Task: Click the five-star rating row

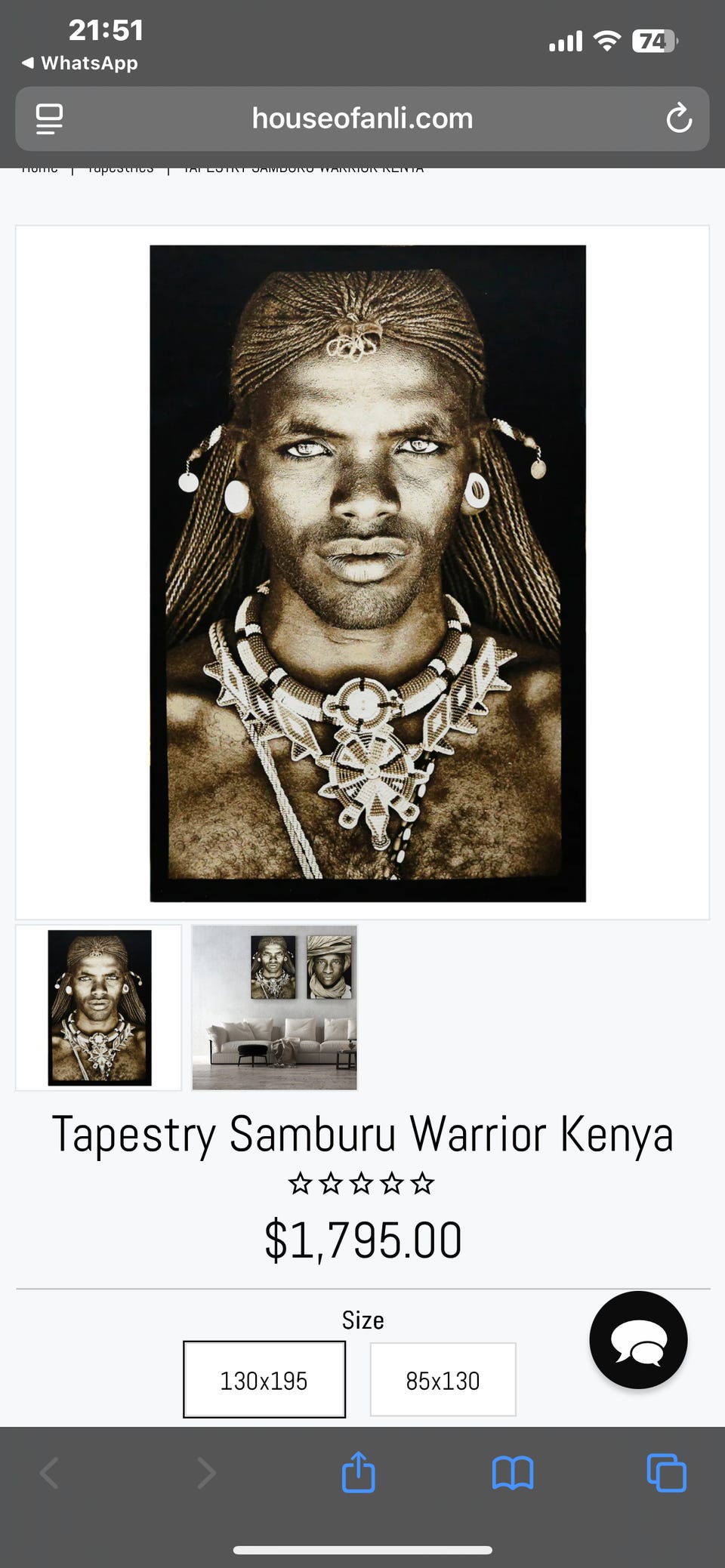Action: [x=362, y=1183]
